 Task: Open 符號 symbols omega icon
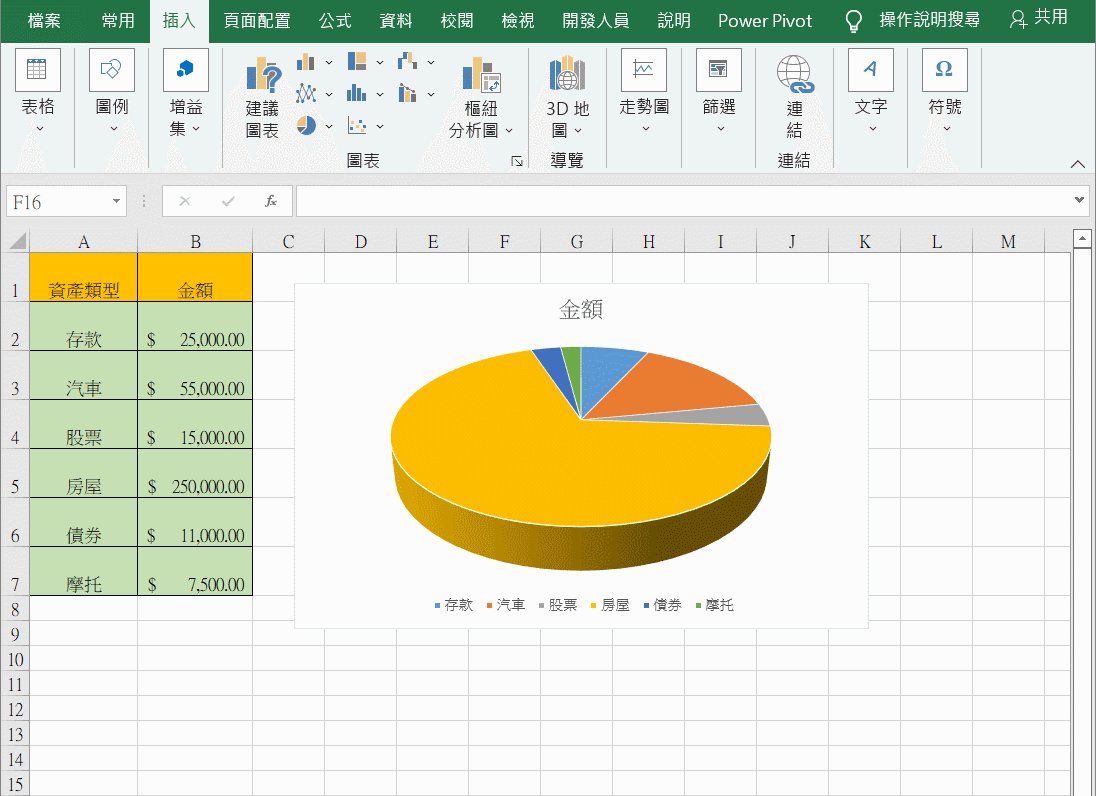(945, 70)
